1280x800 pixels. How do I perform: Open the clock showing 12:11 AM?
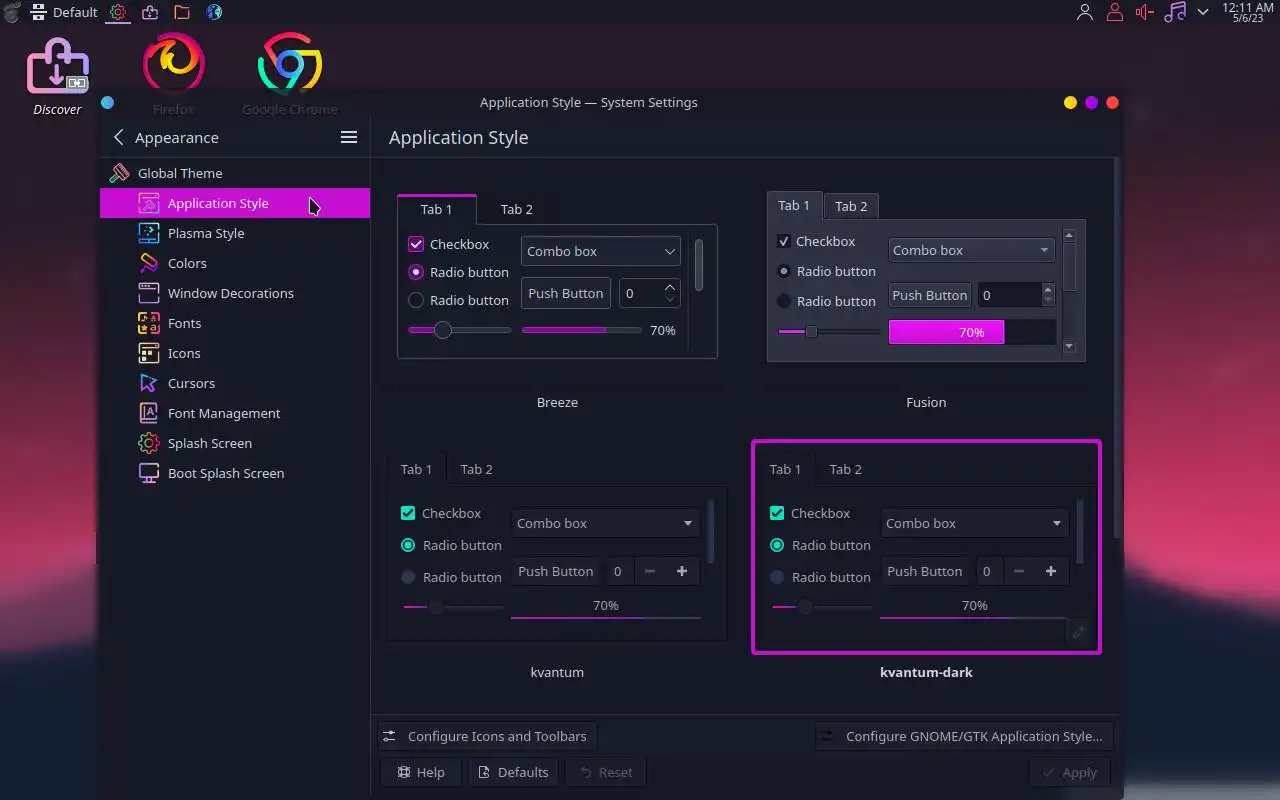click(1248, 12)
